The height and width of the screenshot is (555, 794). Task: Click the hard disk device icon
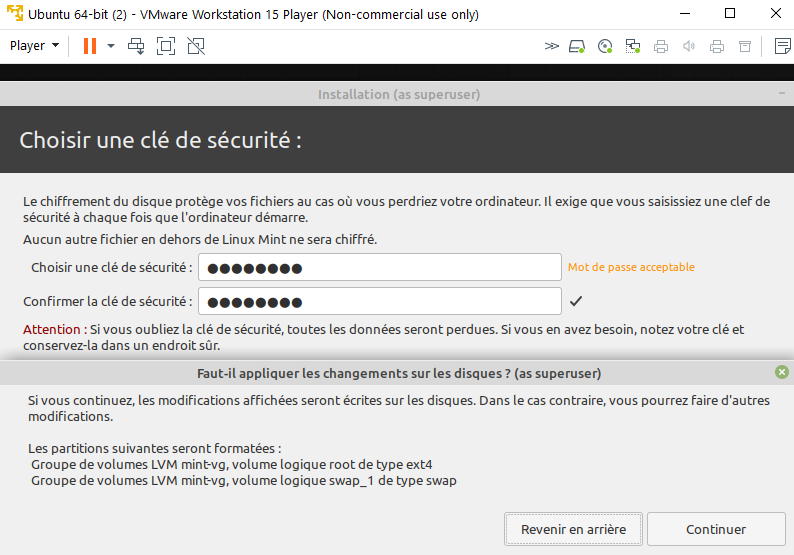(577, 47)
